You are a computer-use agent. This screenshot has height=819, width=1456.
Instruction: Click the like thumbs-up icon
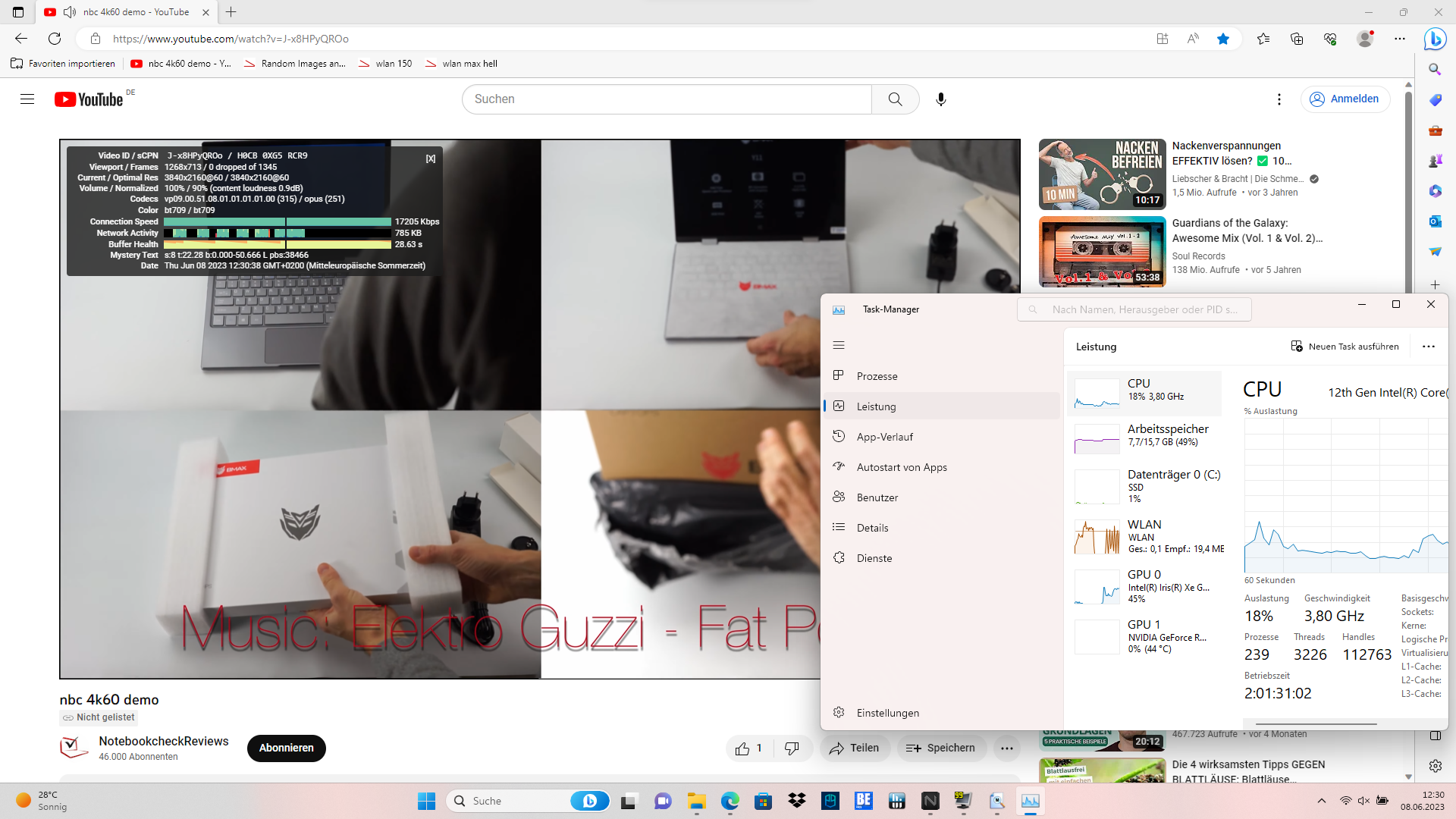tap(742, 748)
